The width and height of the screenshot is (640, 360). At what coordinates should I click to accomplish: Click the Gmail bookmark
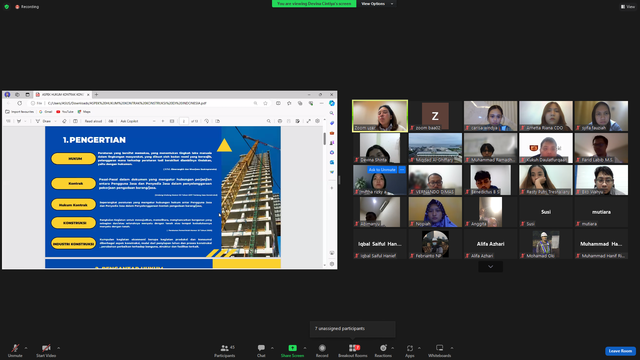coord(46,112)
